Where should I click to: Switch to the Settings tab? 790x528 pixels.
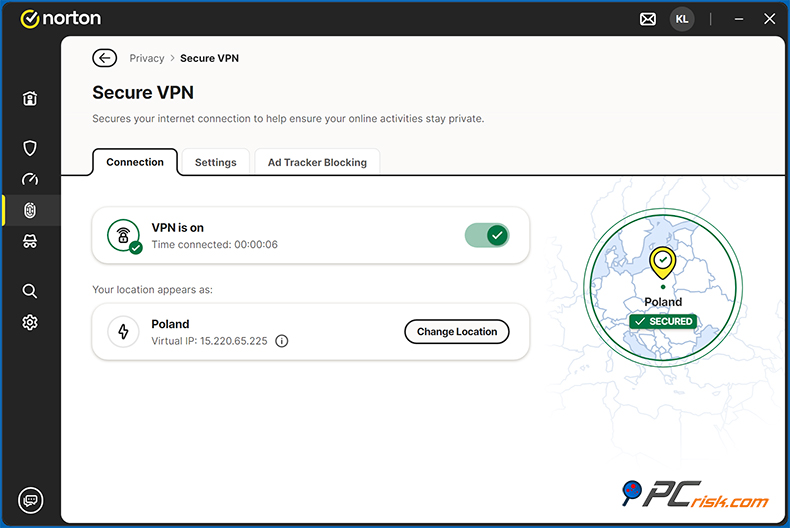pos(216,162)
